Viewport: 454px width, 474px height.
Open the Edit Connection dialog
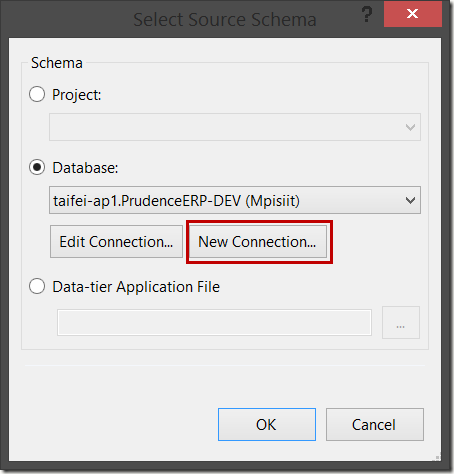(116, 242)
